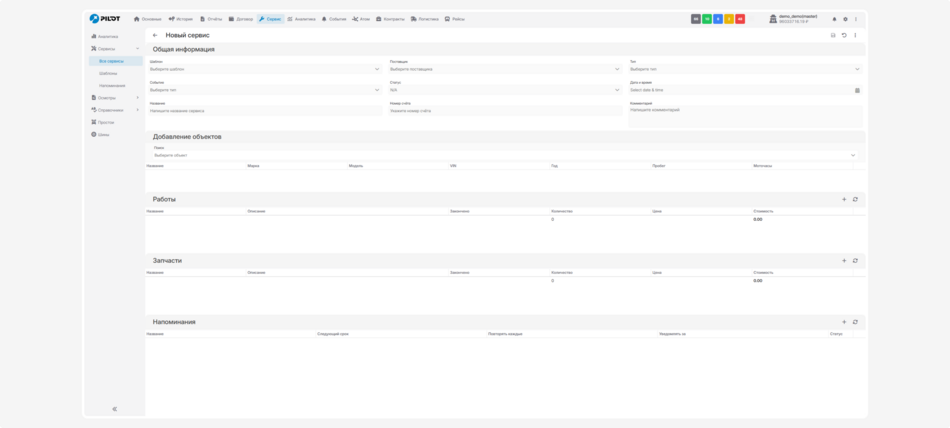
Task: Open Напоминания in the sidebar
Action: click(x=112, y=85)
